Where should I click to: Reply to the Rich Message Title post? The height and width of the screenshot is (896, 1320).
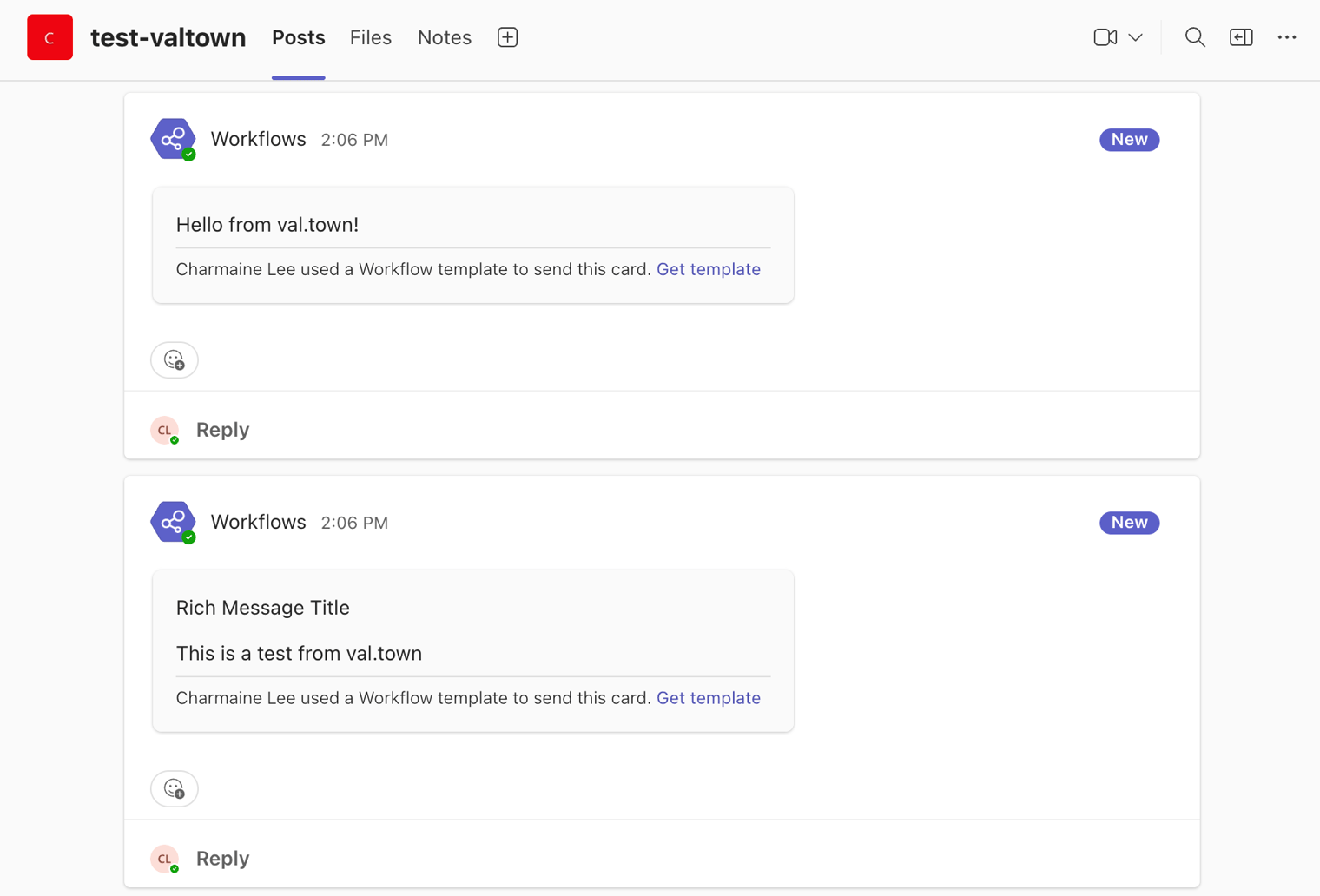pos(222,859)
